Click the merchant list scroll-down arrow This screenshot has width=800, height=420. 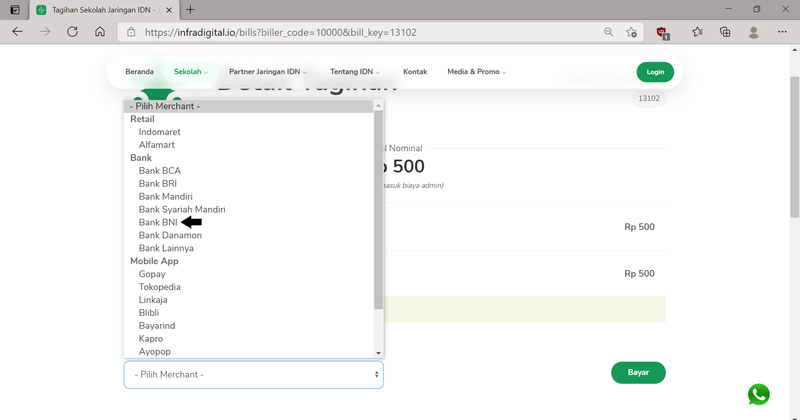click(x=378, y=353)
